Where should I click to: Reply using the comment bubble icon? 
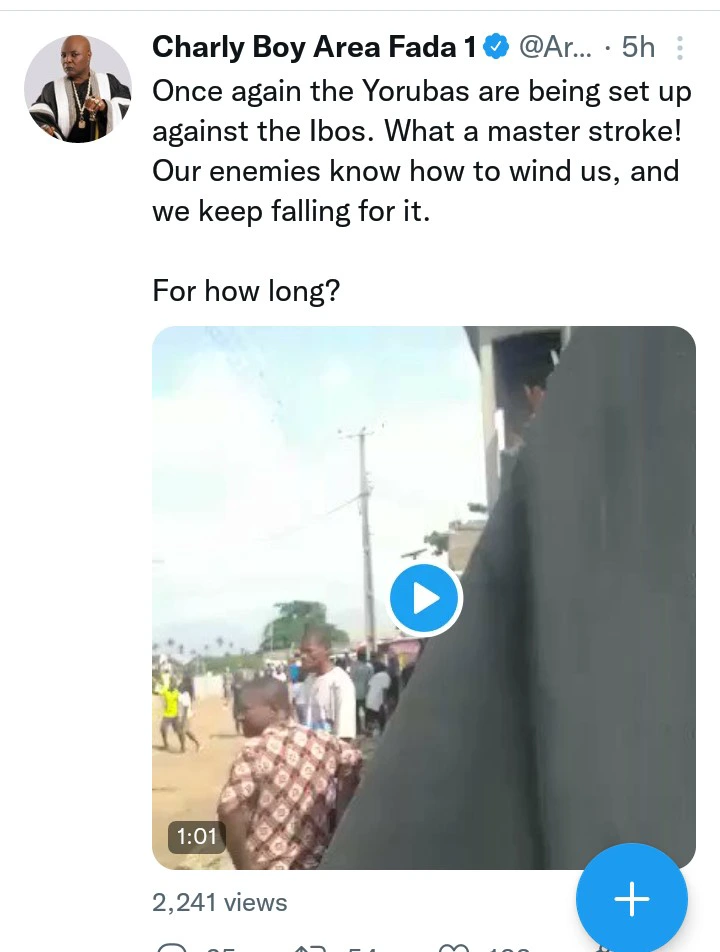[172, 946]
